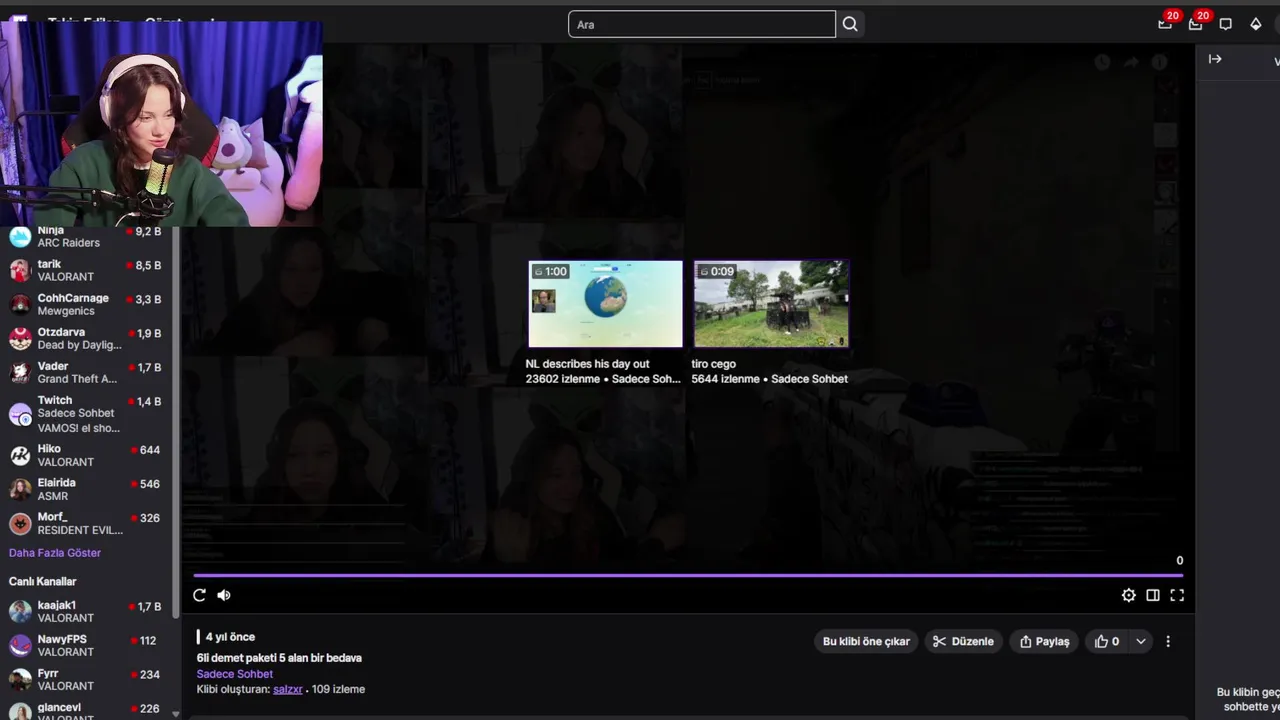Toggle theatre mode icon
This screenshot has height=720, width=1280.
tap(1153, 595)
